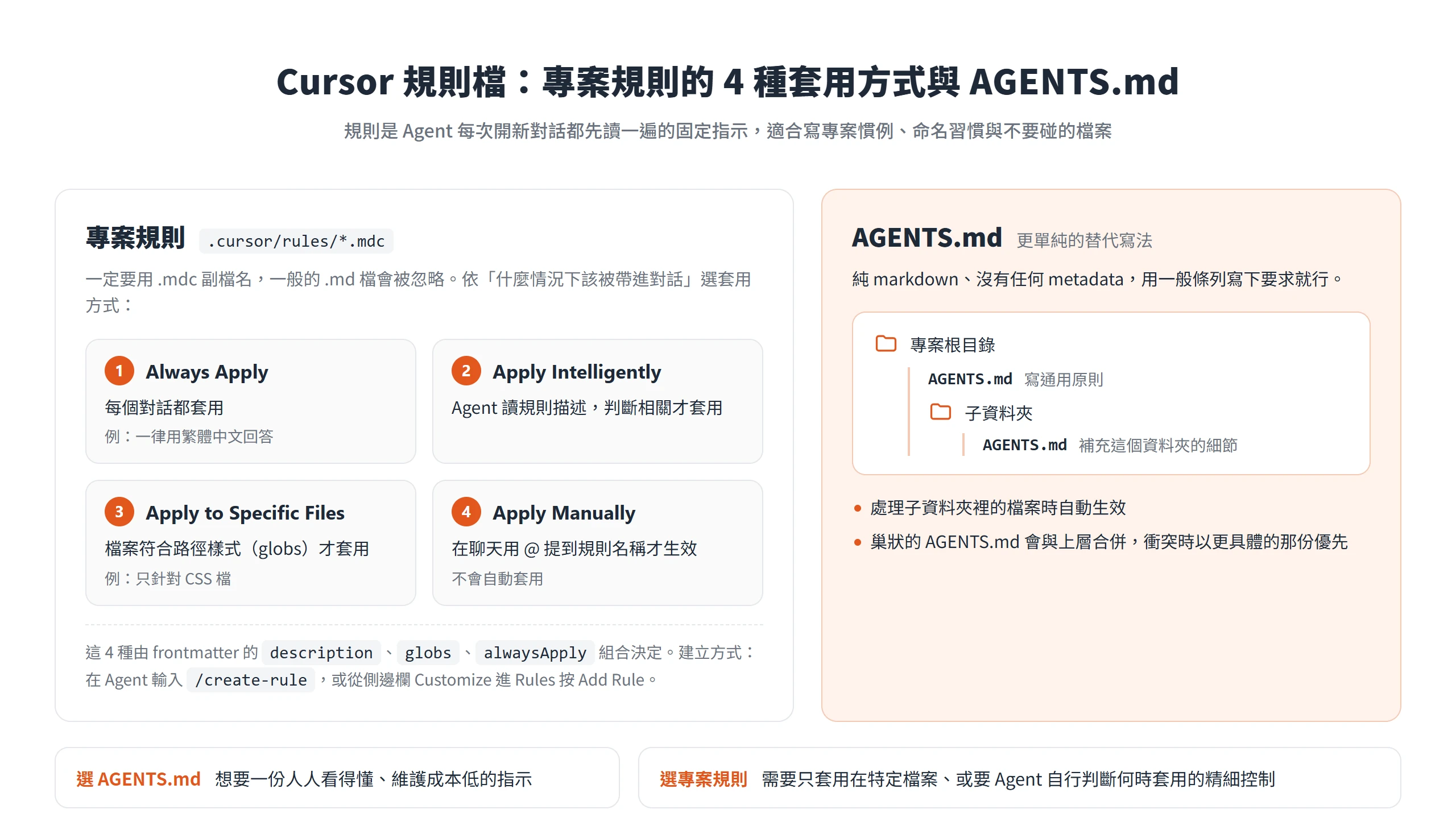Click the 選專案規則 orange label
Viewport: 1456px width, 822px height.
pos(704,779)
